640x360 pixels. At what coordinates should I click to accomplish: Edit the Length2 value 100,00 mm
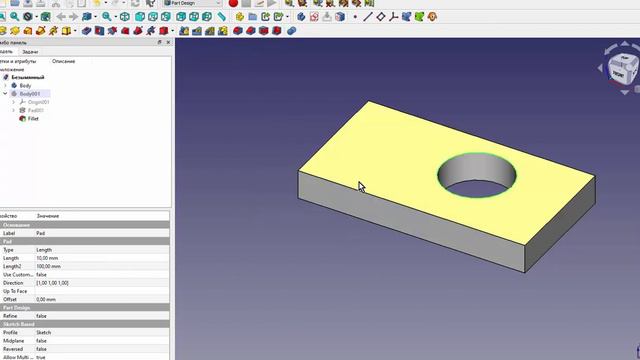[102, 266]
